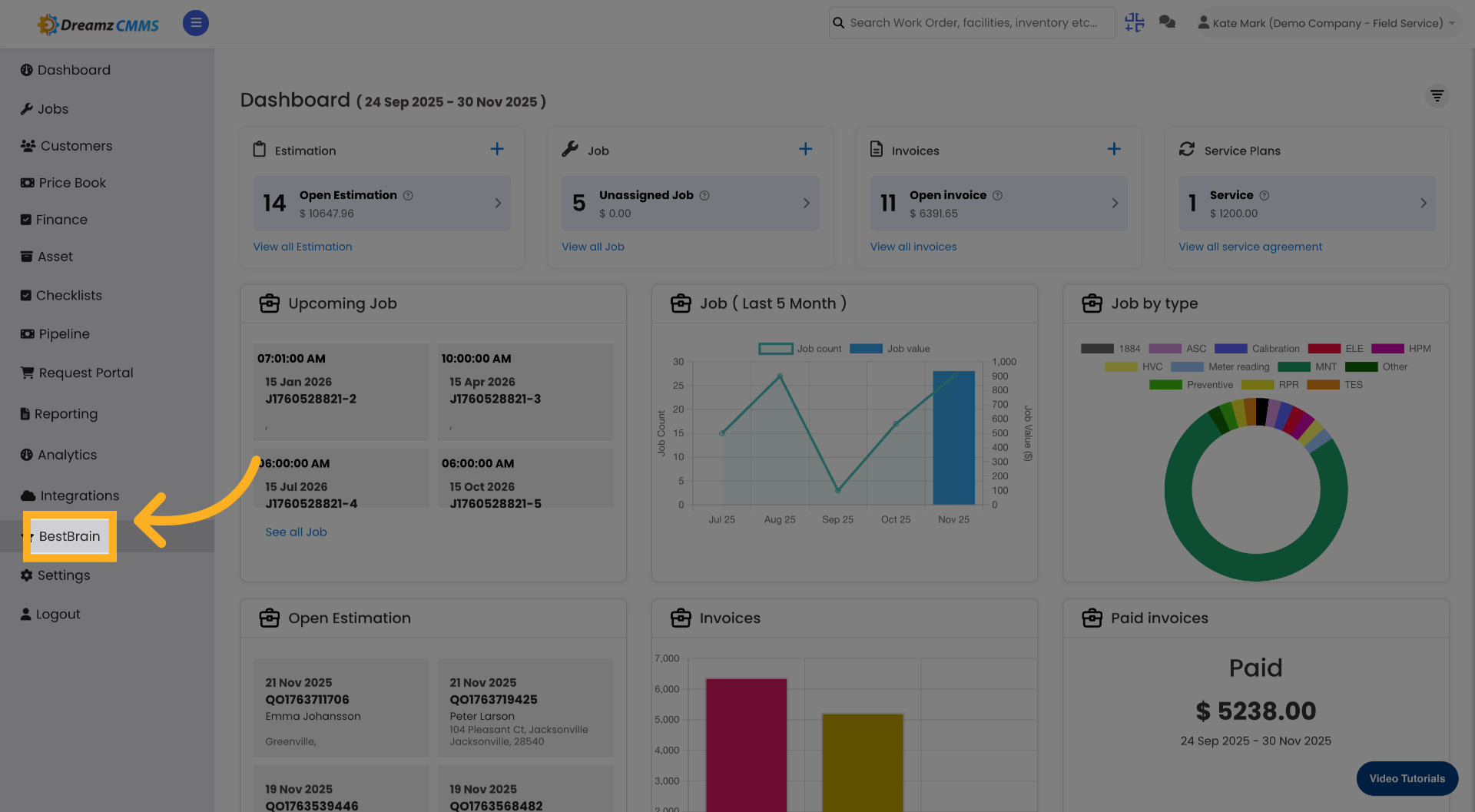Click View all Estimation link
This screenshot has width=1475, height=812.
(x=303, y=247)
